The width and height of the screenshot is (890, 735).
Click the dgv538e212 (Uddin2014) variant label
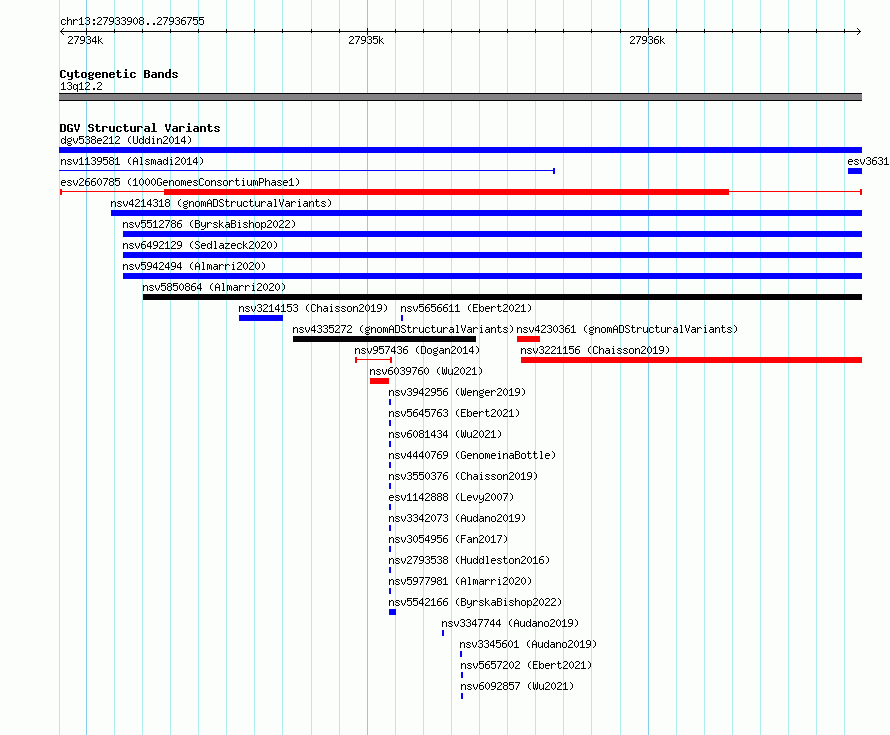point(126,140)
